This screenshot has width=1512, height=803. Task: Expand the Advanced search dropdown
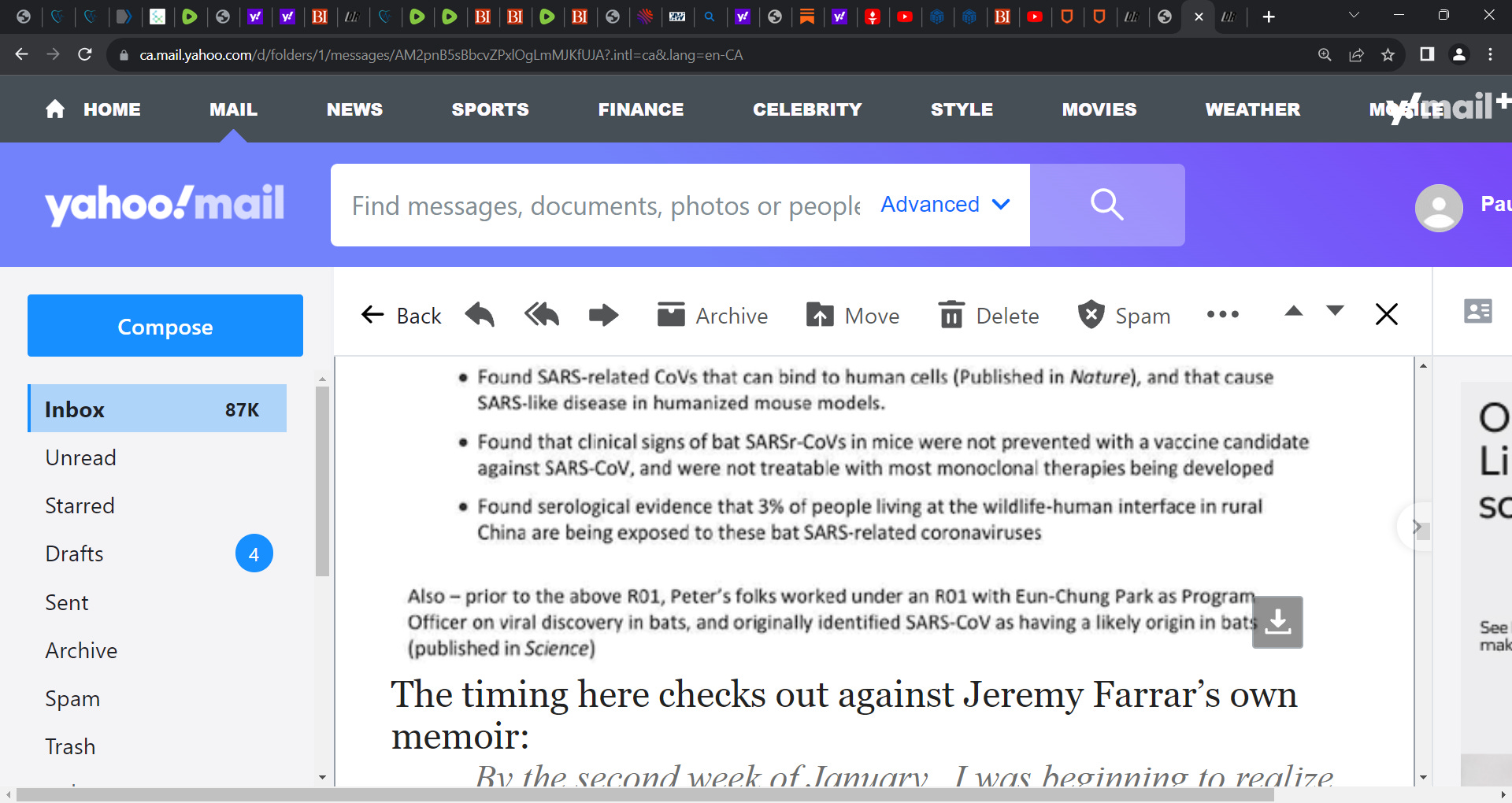tap(945, 205)
